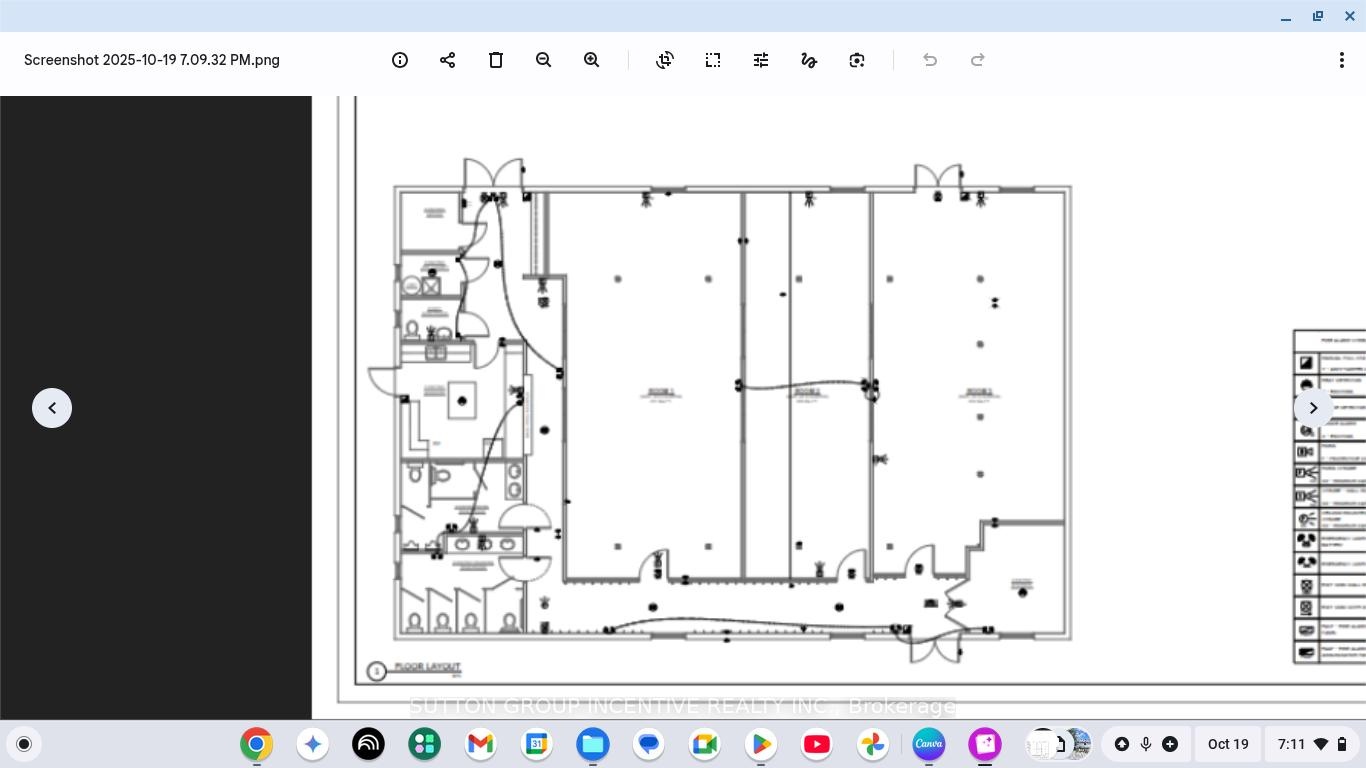Launch Canva from the shelf

pyautogui.click(x=929, y=744)
